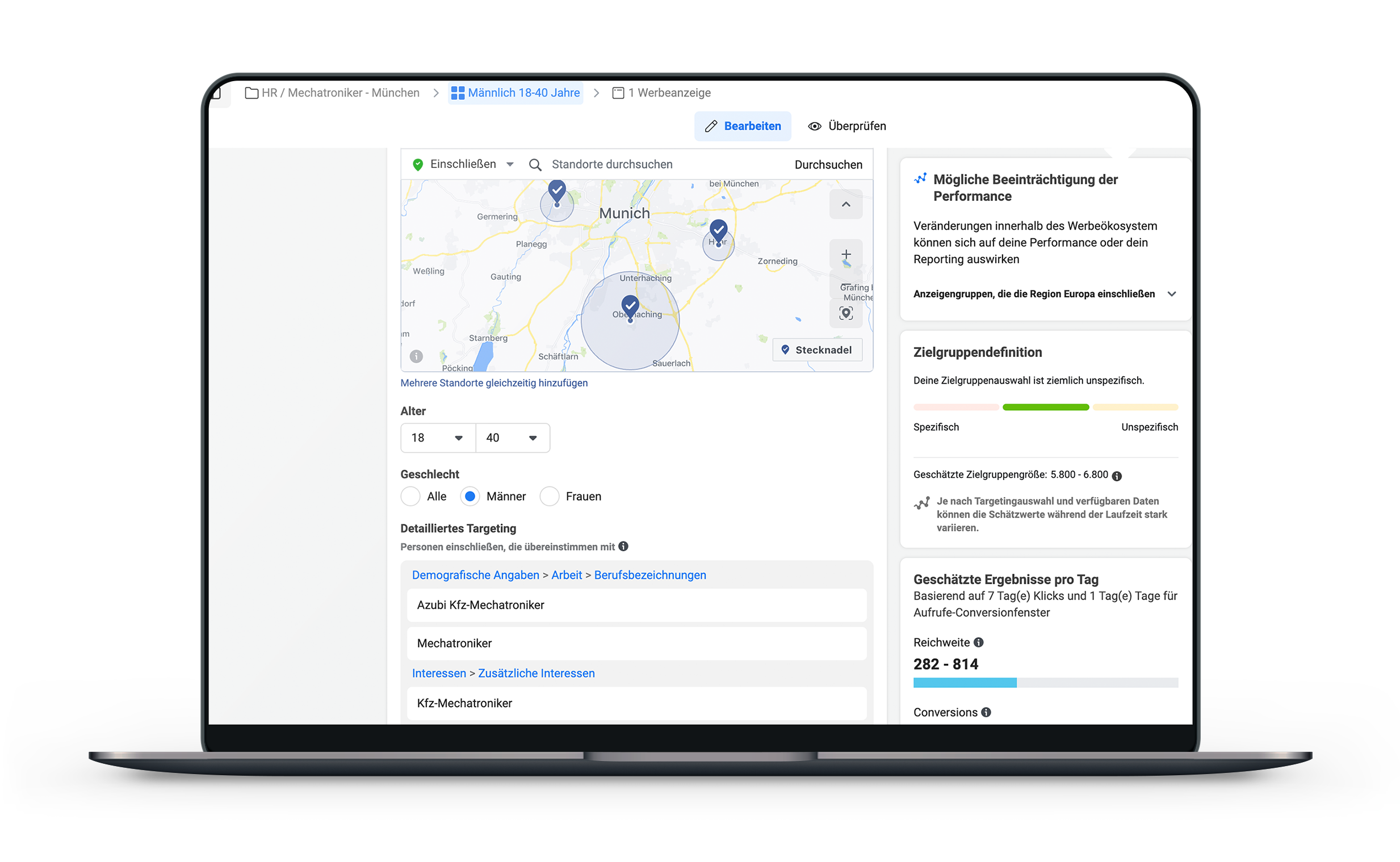Image resolution: width=1400 pixels, height=862 pixels.
Task: Select Mechatroniker targeting row
Action: [636, 643]
